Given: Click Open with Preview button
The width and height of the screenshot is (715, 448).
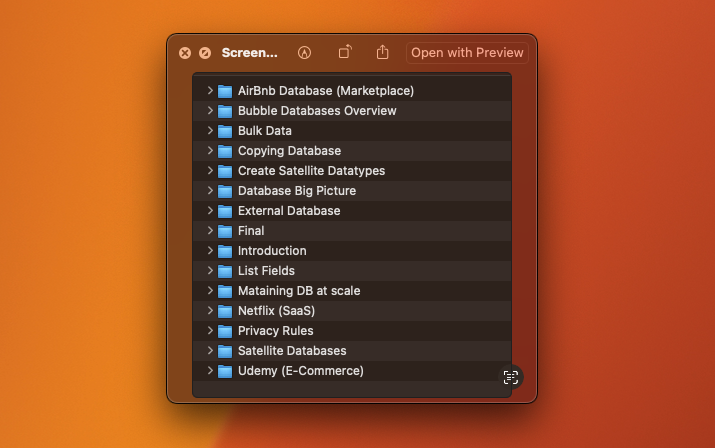Looking at the screenshot, I should [467, 53].
